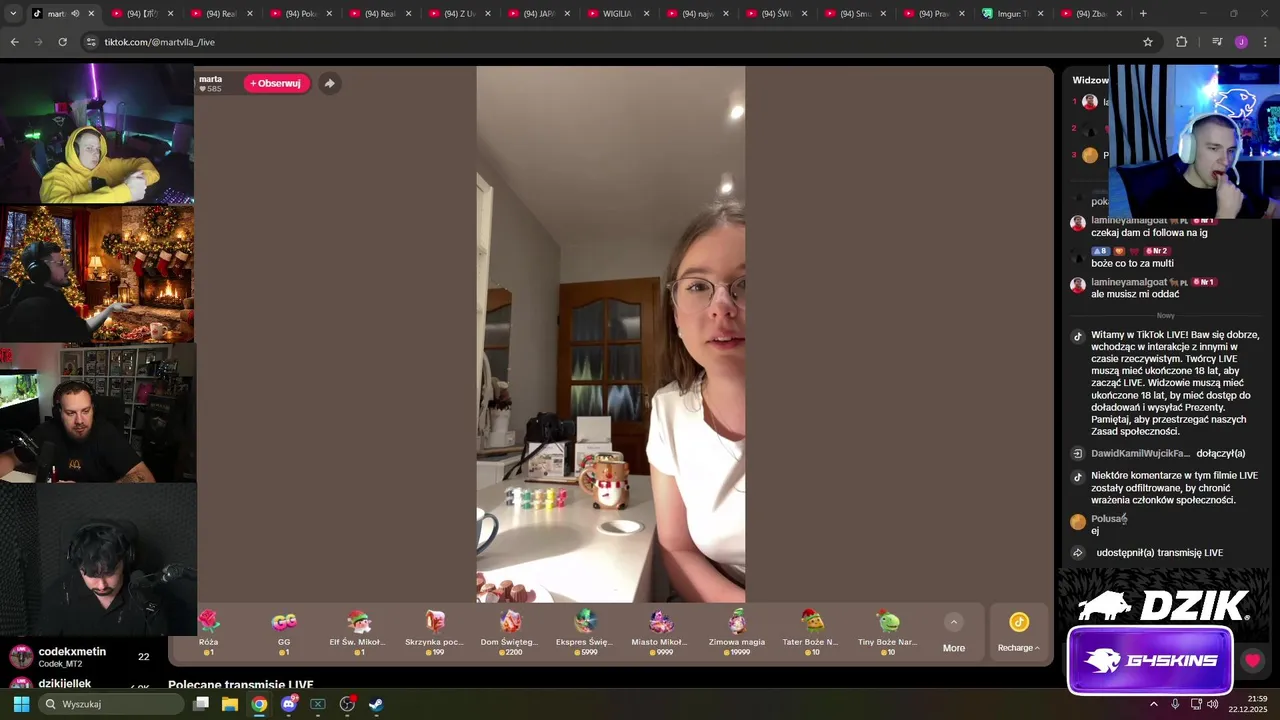Go back with the browser back arrow

pyautogui.click(x=14, y=42)
